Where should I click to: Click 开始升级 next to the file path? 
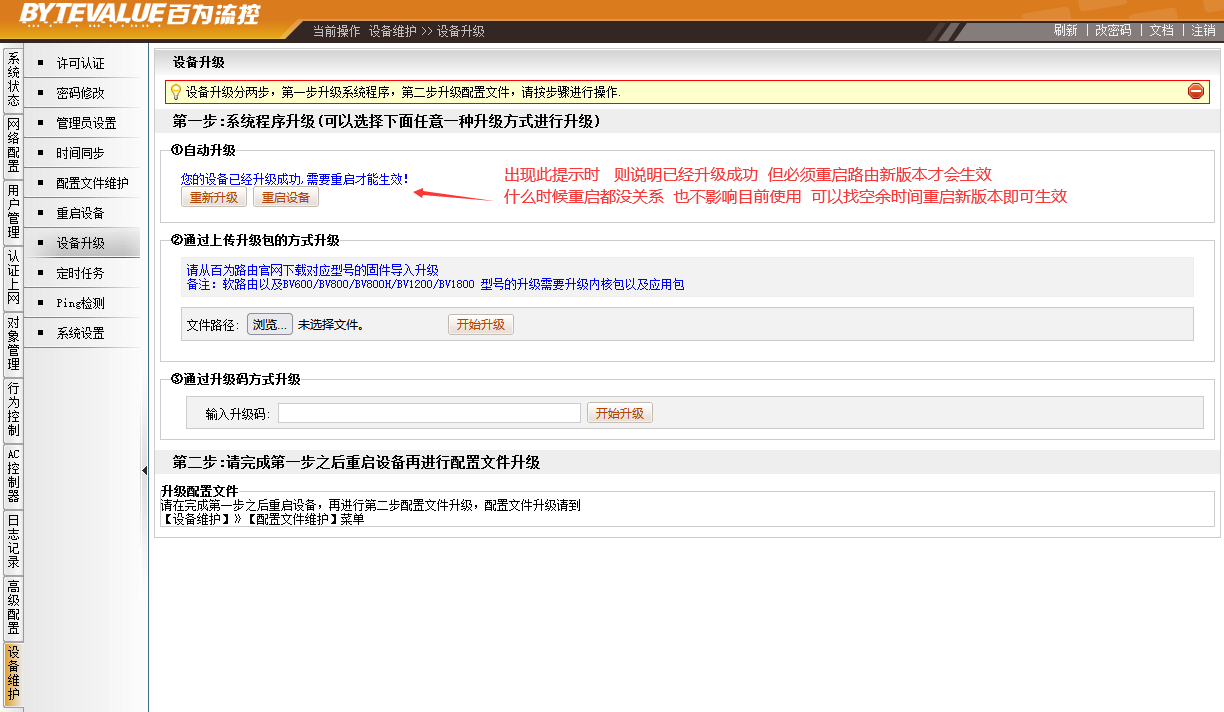pos(480,324)
